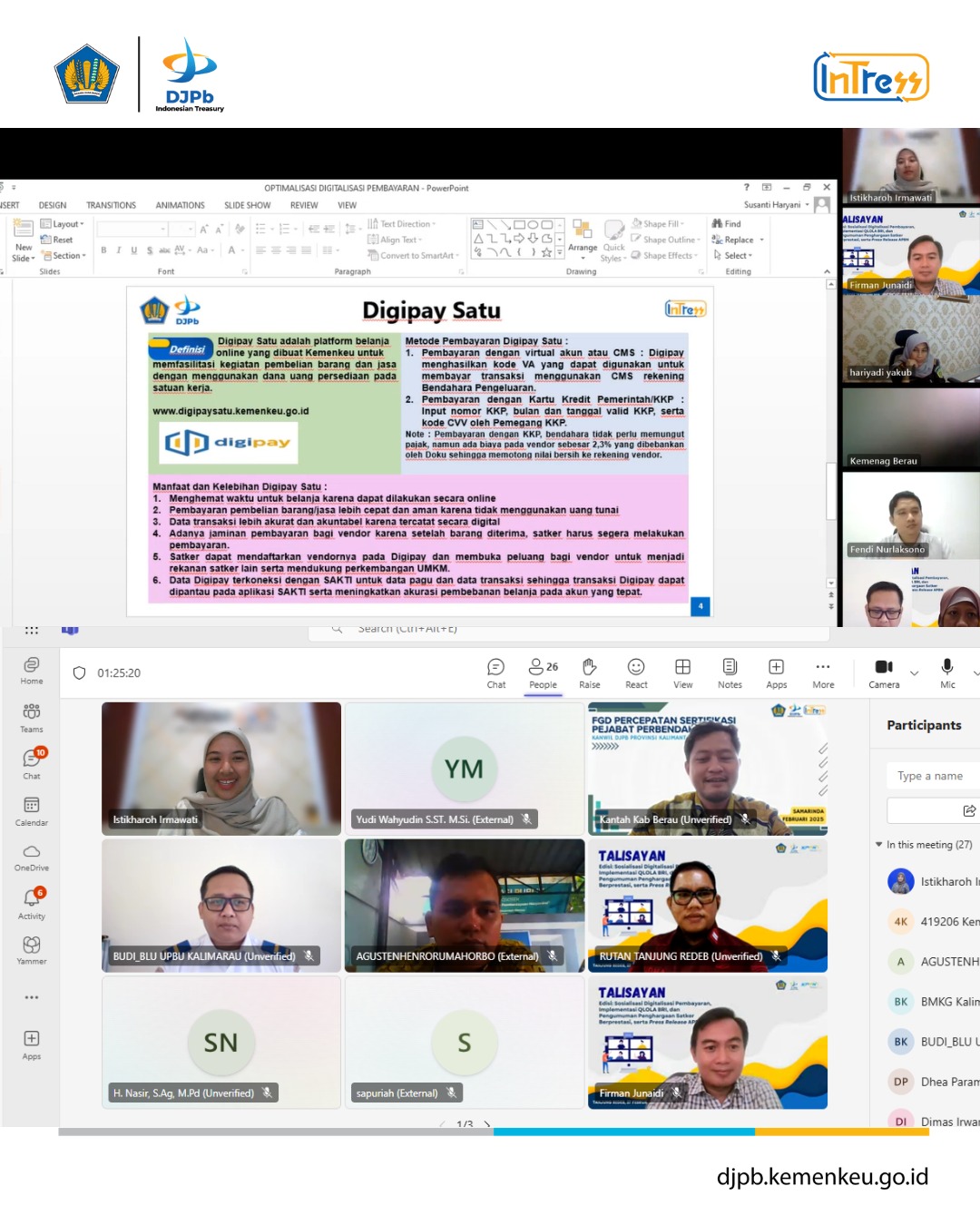
Task: Open Chat in the Teams sidebar
Action: (x=32, y=764)
